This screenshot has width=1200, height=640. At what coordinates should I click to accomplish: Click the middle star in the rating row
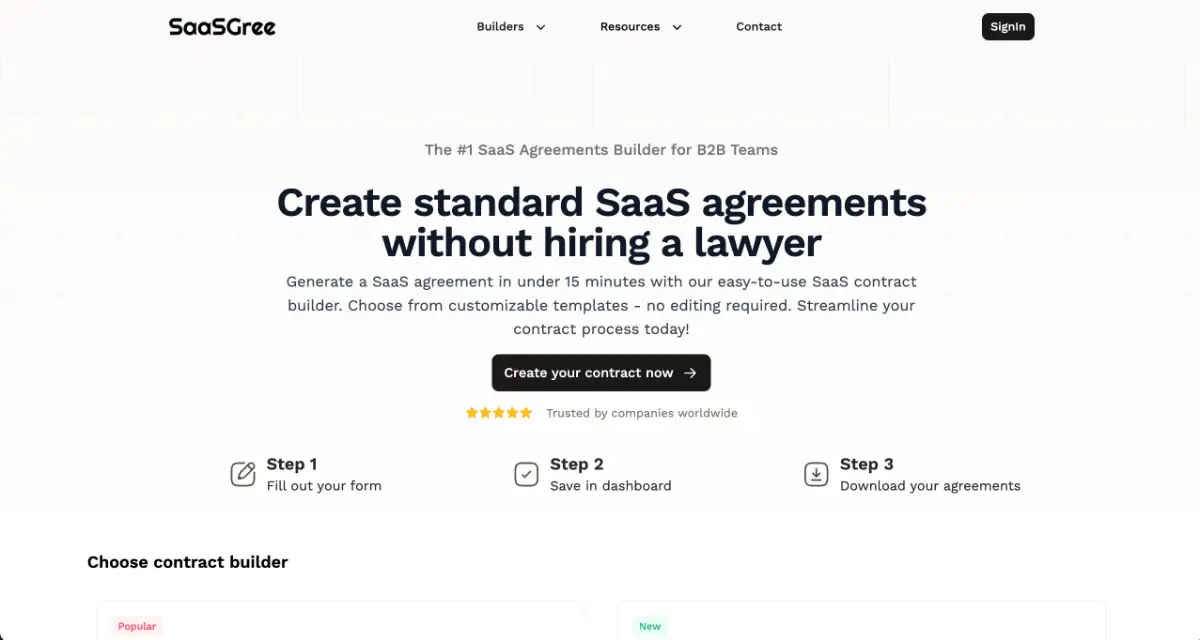(498, 412)
